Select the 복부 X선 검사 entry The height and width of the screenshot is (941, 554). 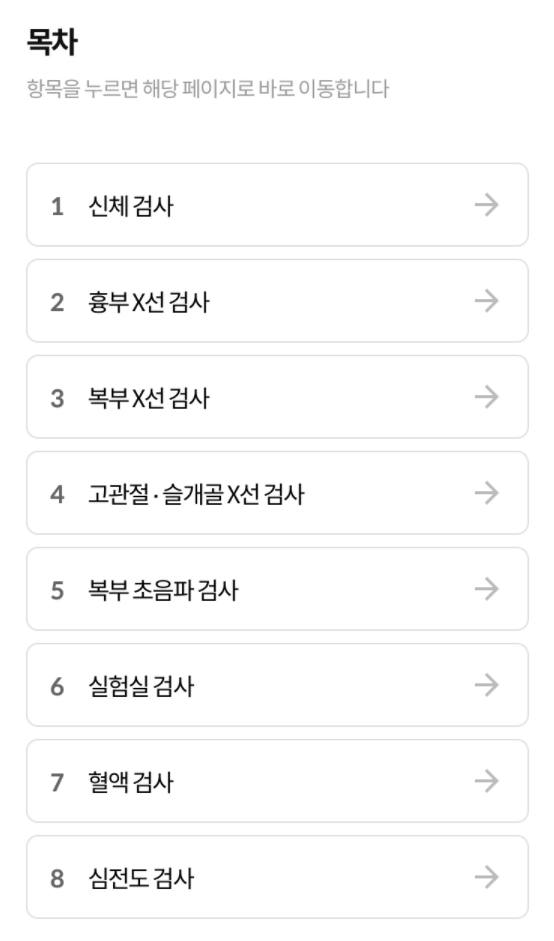tap(277, 397)
